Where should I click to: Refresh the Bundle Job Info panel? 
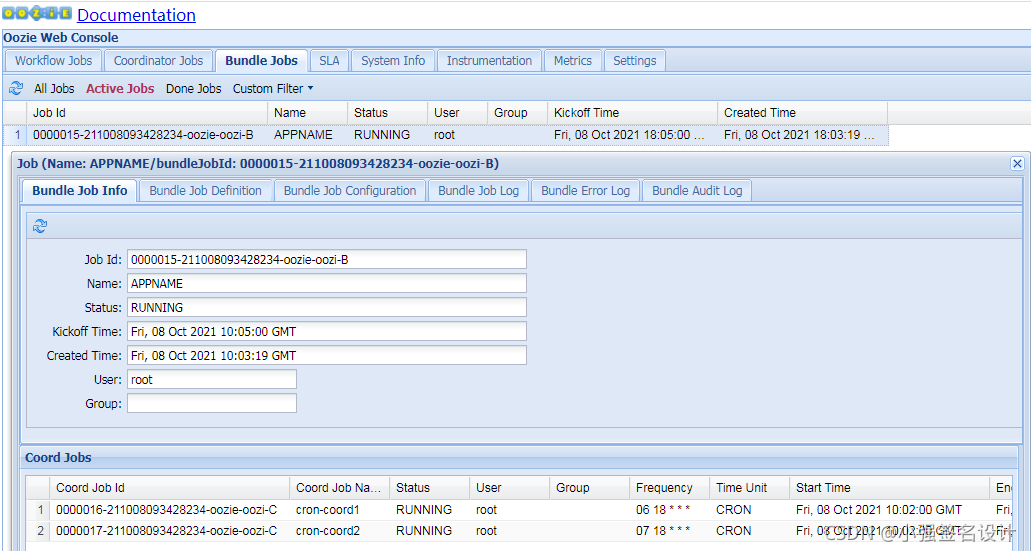pos(40,226)
